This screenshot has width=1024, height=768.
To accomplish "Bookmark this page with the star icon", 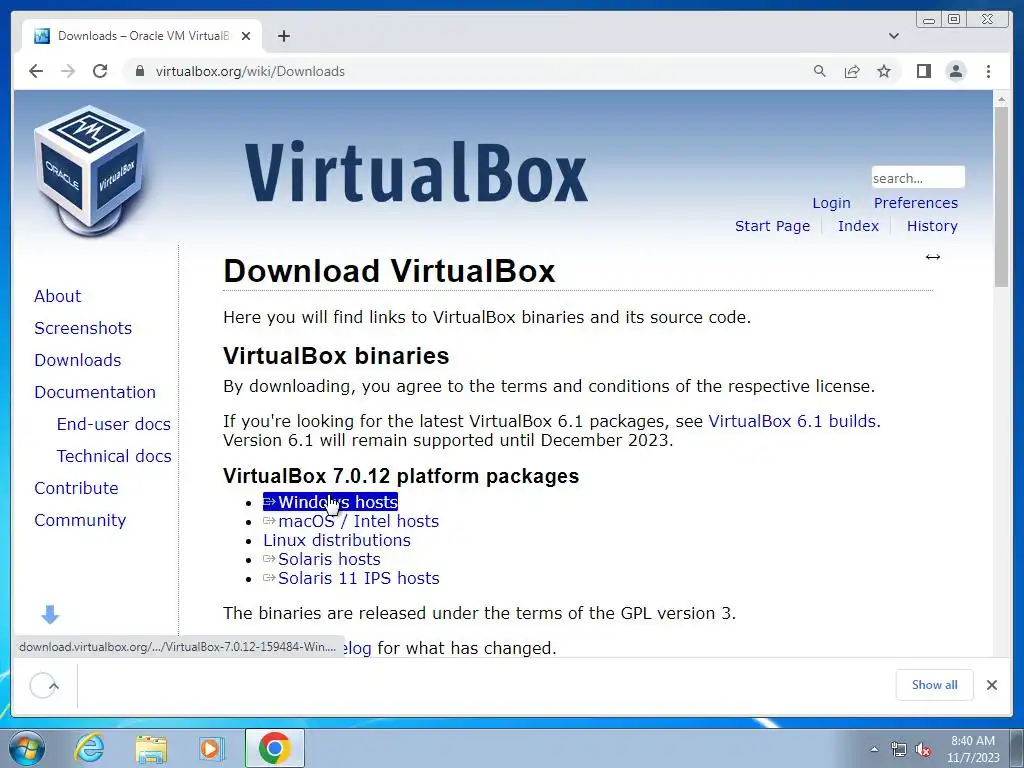I will pos(884,71).
